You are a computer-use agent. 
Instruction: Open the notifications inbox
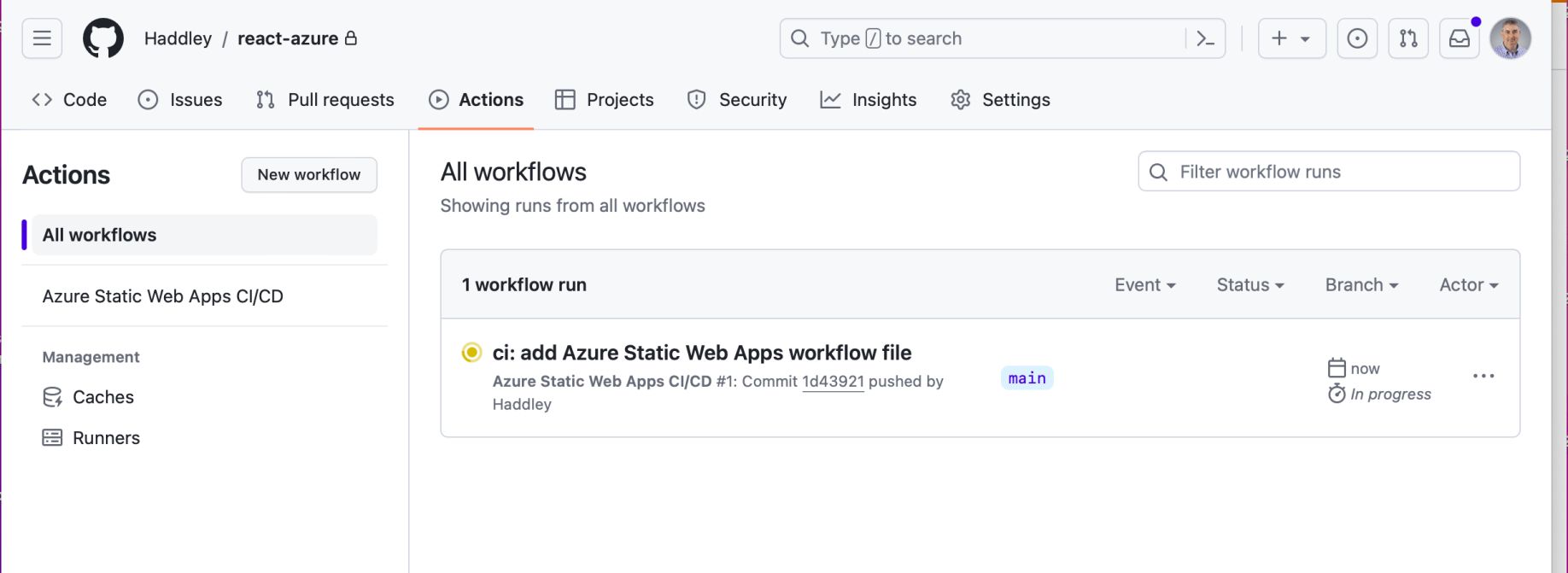click(x=1460, y=38)
